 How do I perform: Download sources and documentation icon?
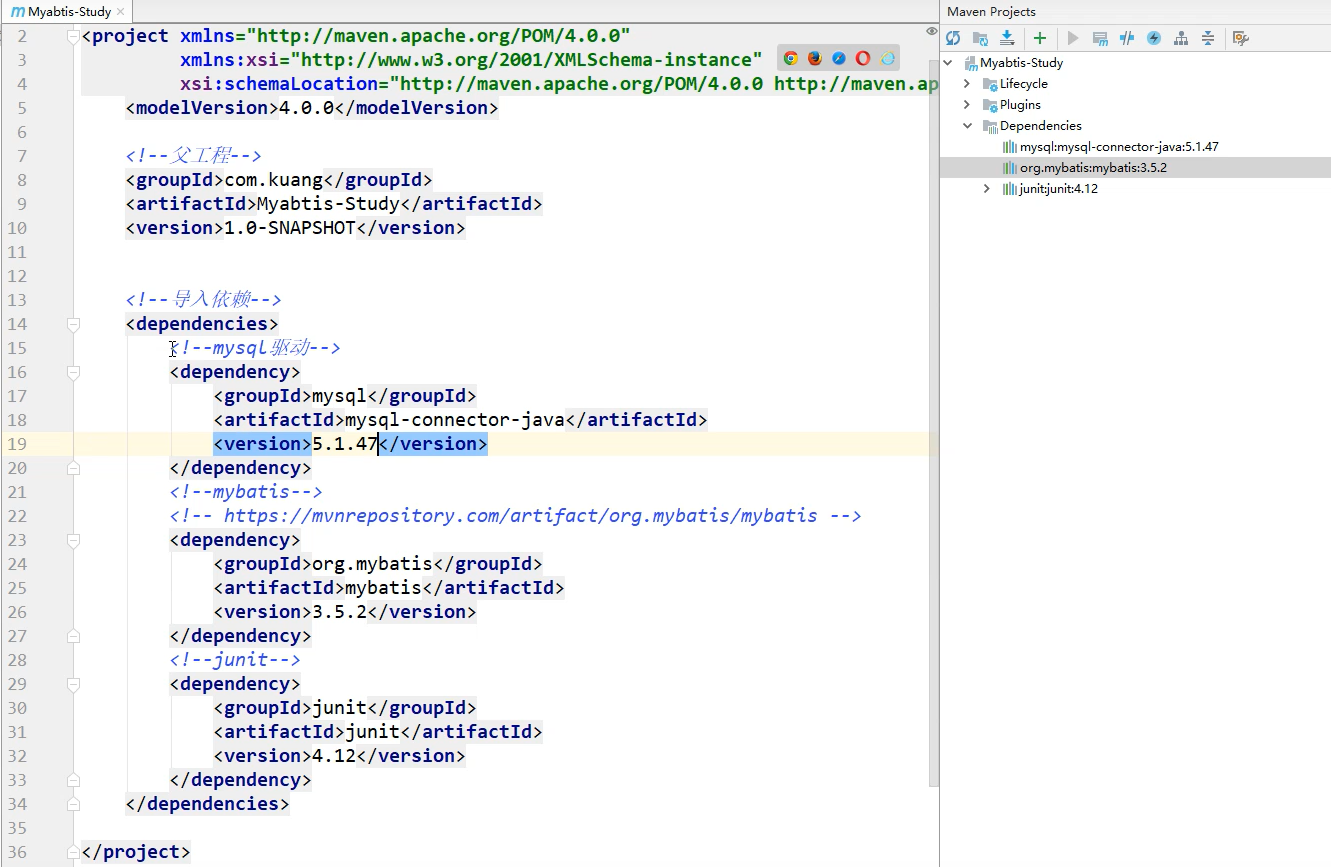(1007, 38)
